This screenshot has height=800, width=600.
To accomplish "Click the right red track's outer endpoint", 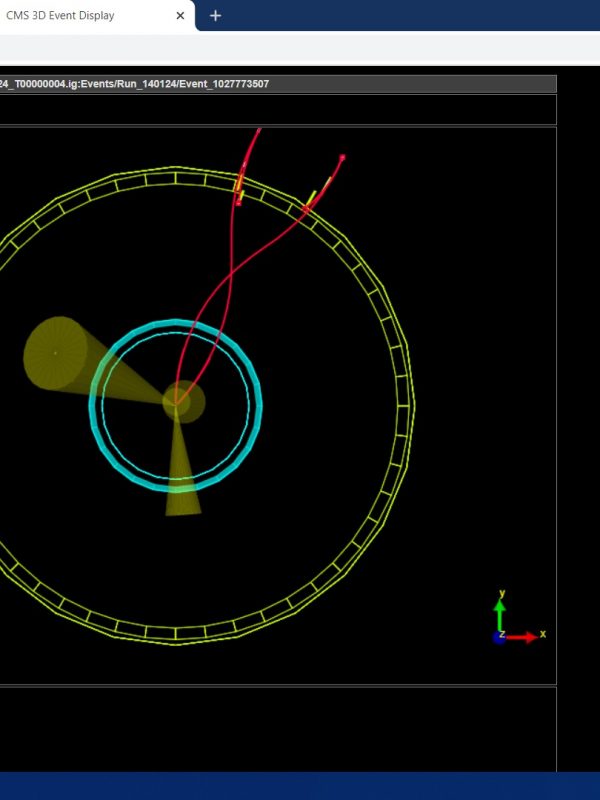I will point(342,157).
